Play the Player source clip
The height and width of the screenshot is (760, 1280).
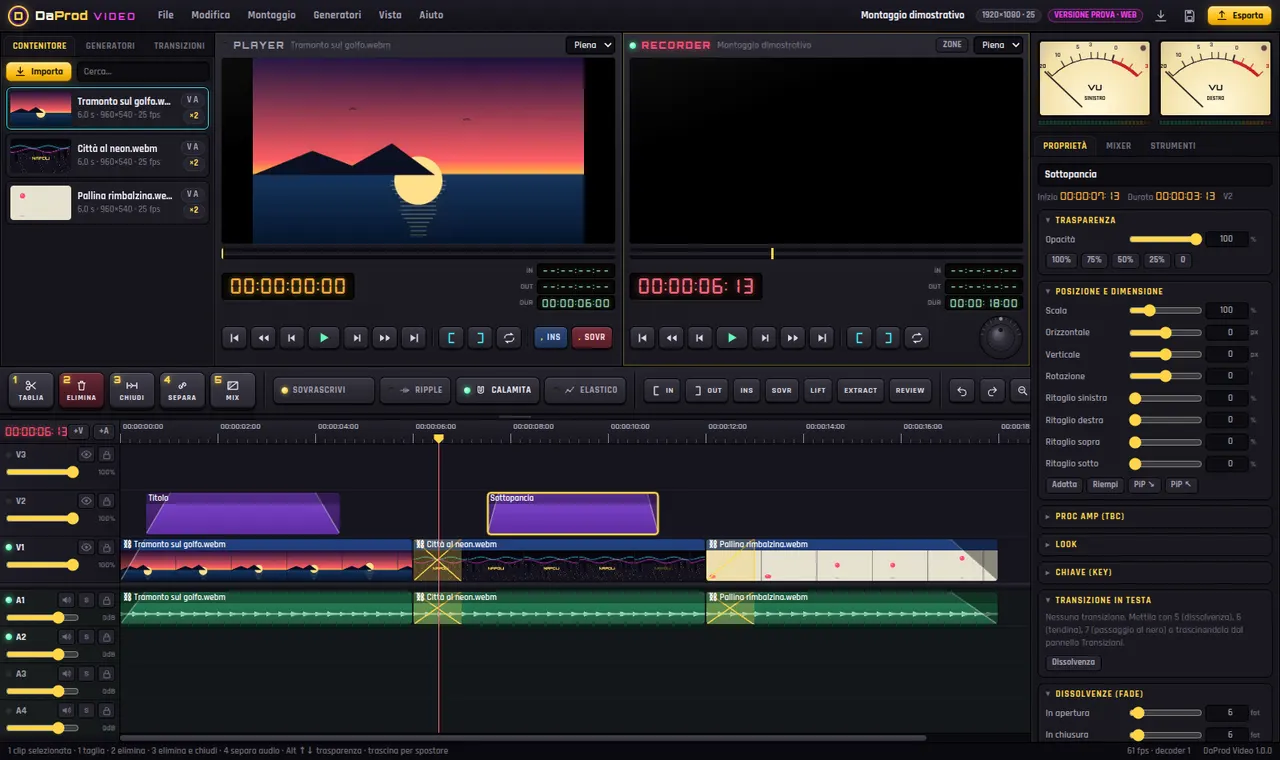coord(323,338)
